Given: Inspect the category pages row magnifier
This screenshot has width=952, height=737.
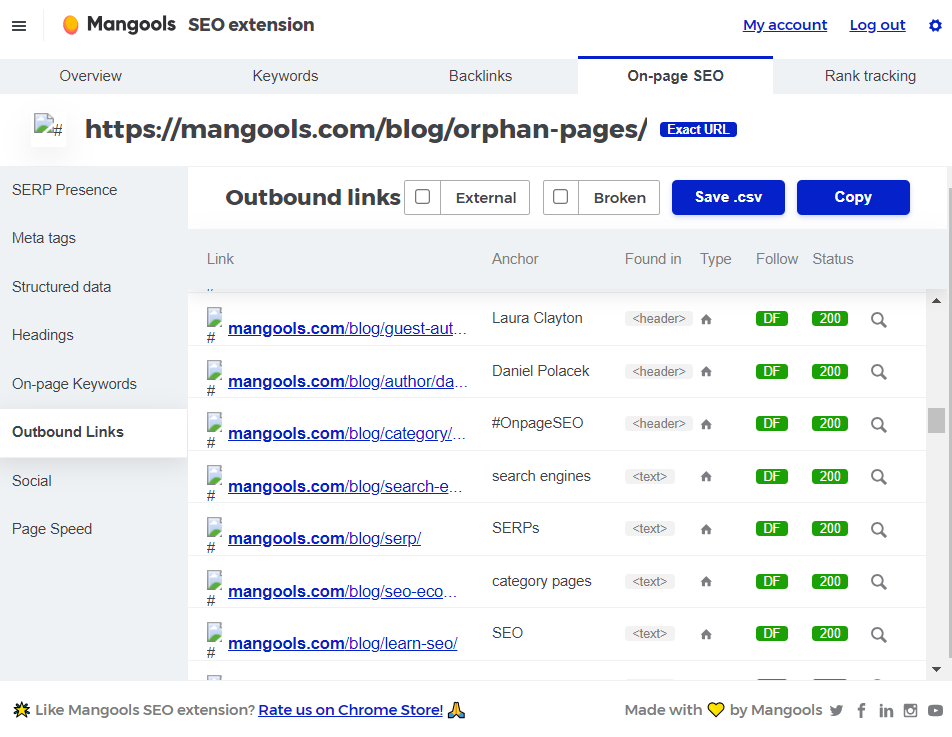Looking at the screenshot, I should click(x=879, y=582).
